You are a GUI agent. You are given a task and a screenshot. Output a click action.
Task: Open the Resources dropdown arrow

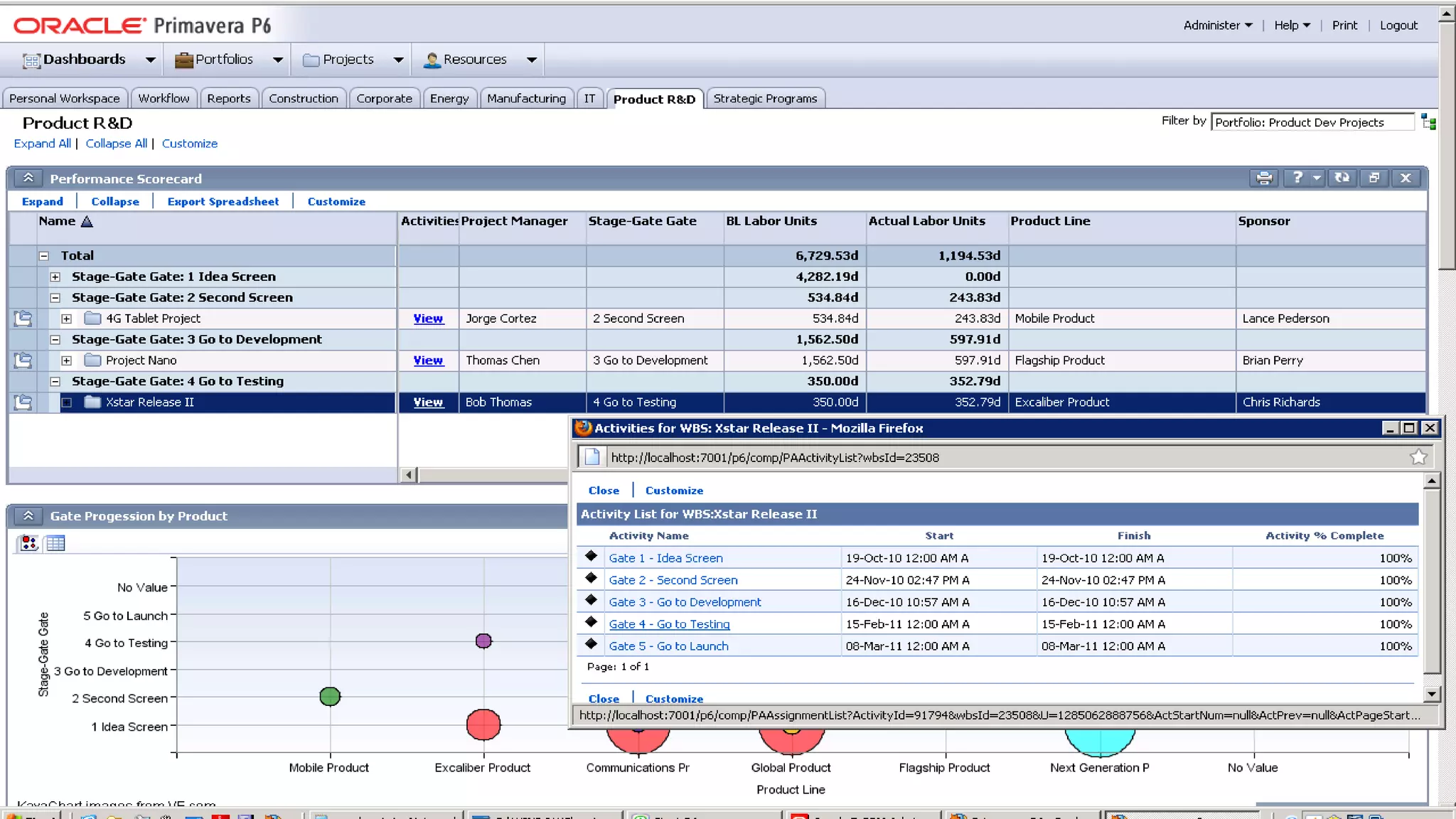point(532,60)
